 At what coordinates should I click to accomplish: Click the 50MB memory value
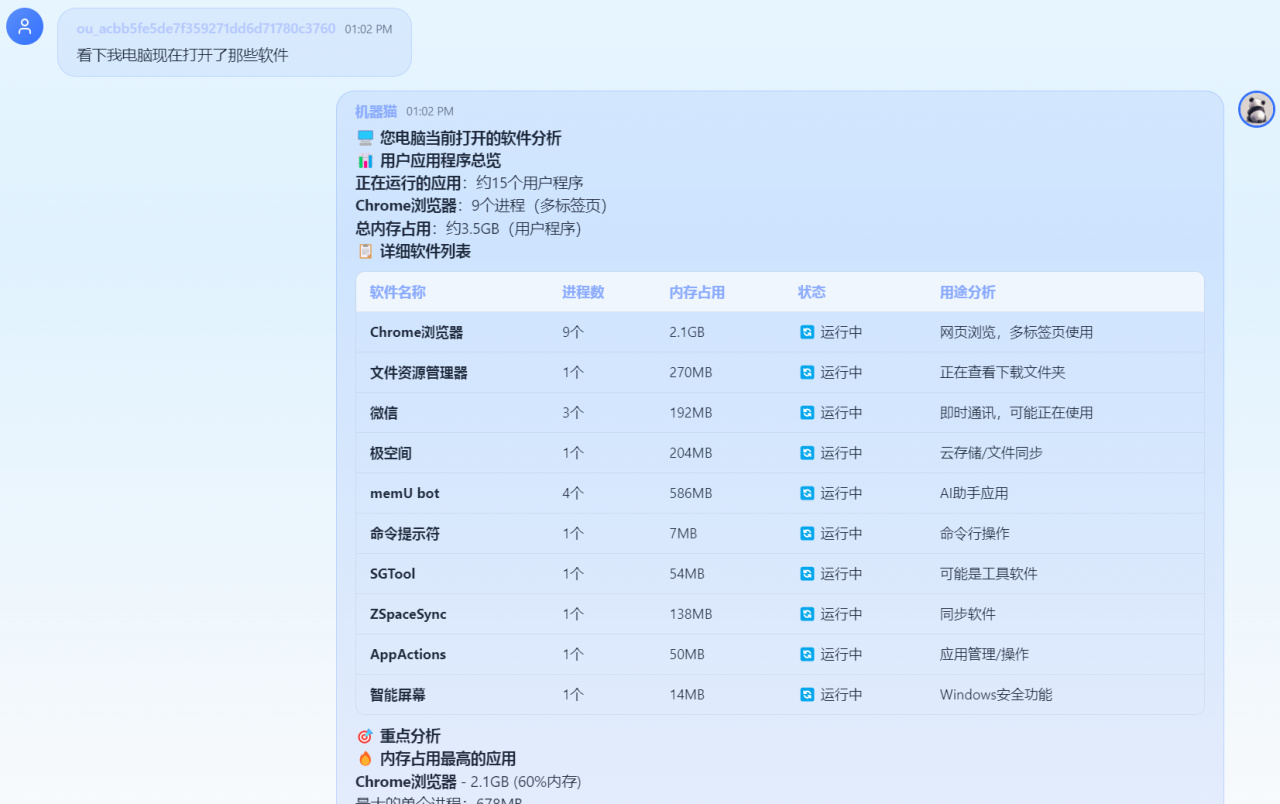687,654
